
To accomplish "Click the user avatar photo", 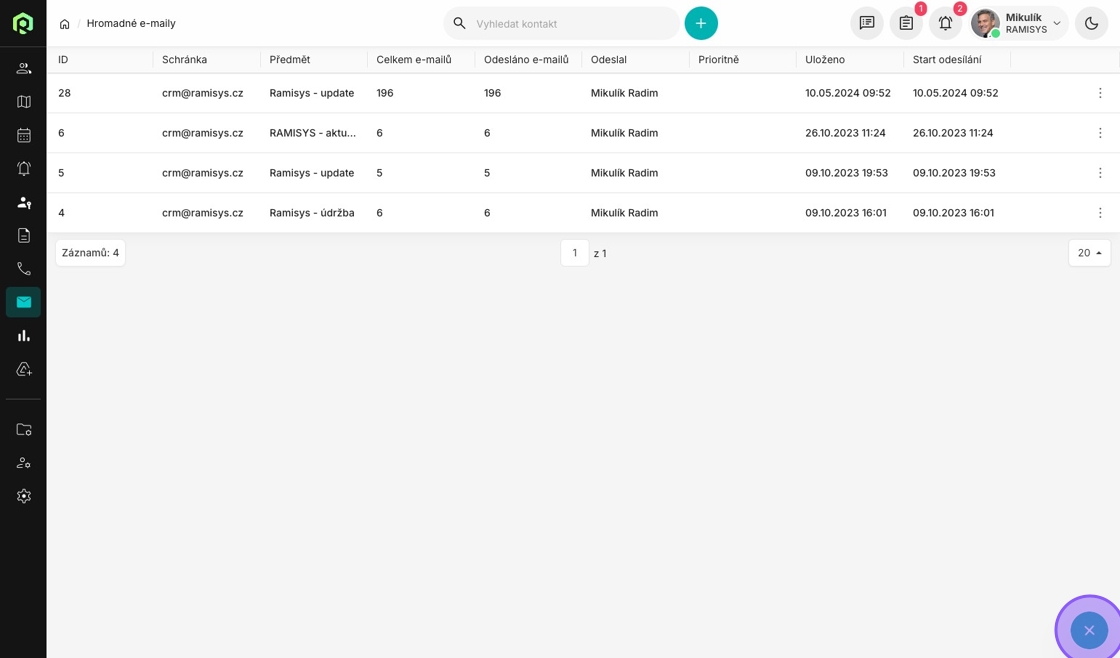I will pyautogui.click(x=985, y=24).
